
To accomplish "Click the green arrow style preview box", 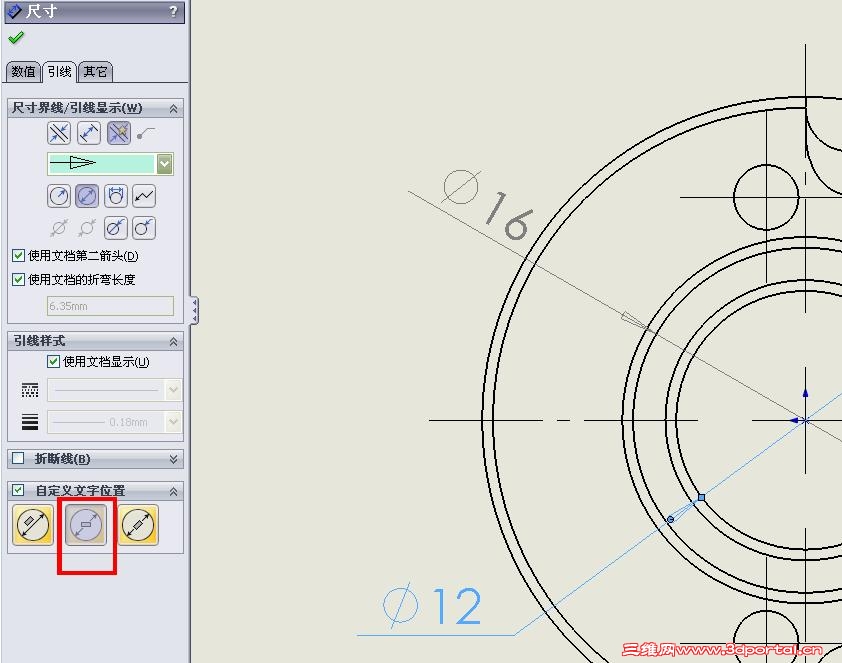I will (101, 164).
